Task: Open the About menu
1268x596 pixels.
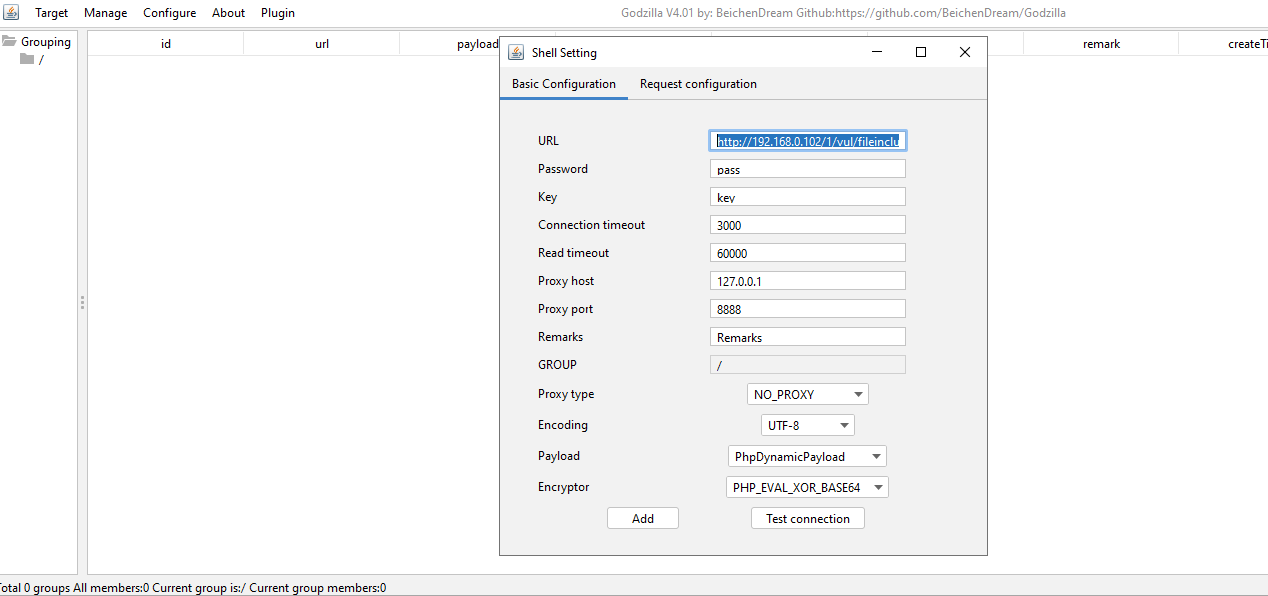Action: click(228, 13)
